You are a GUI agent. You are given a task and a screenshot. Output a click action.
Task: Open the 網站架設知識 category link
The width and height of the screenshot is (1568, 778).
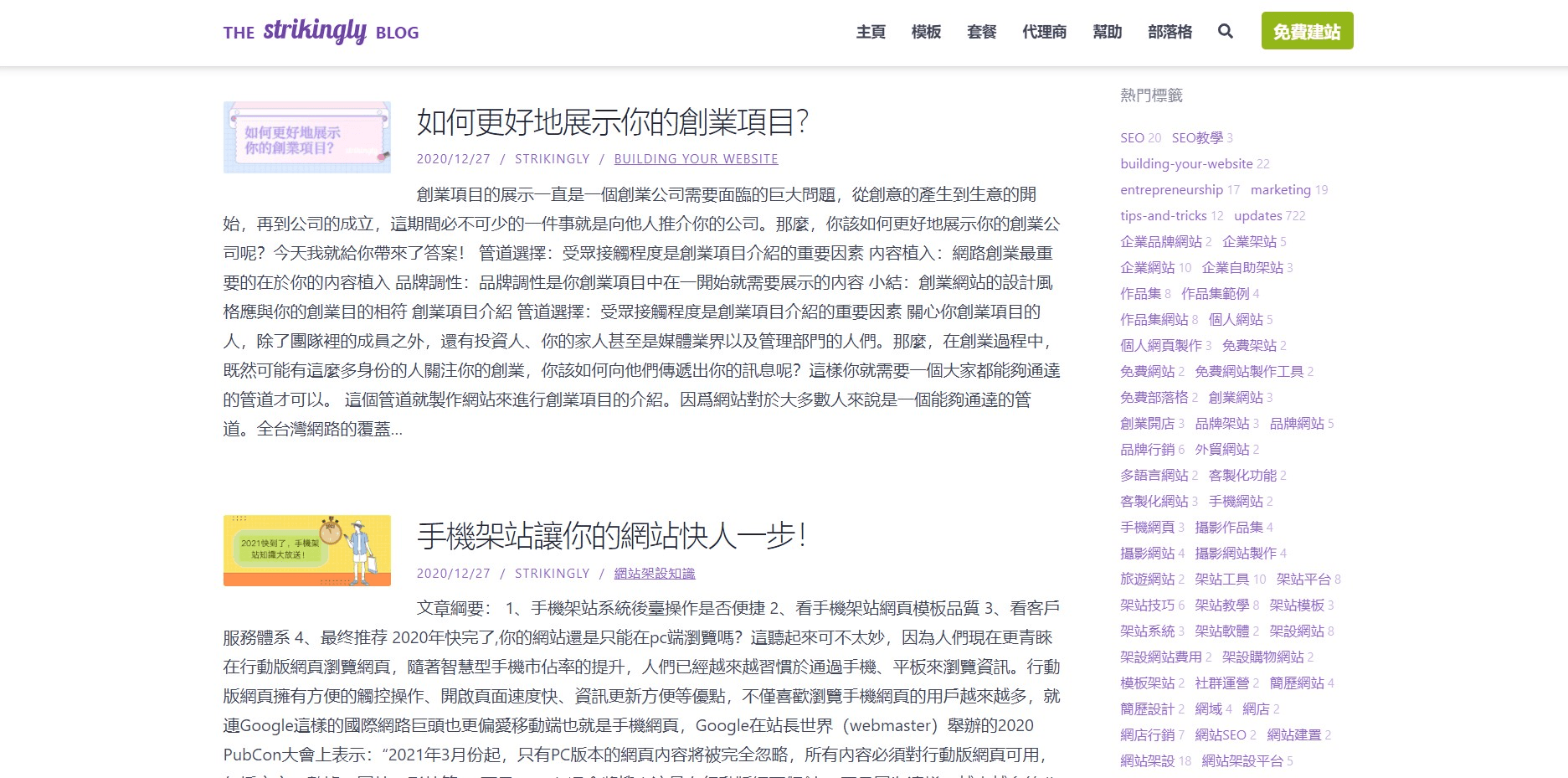tap(655, 573)
